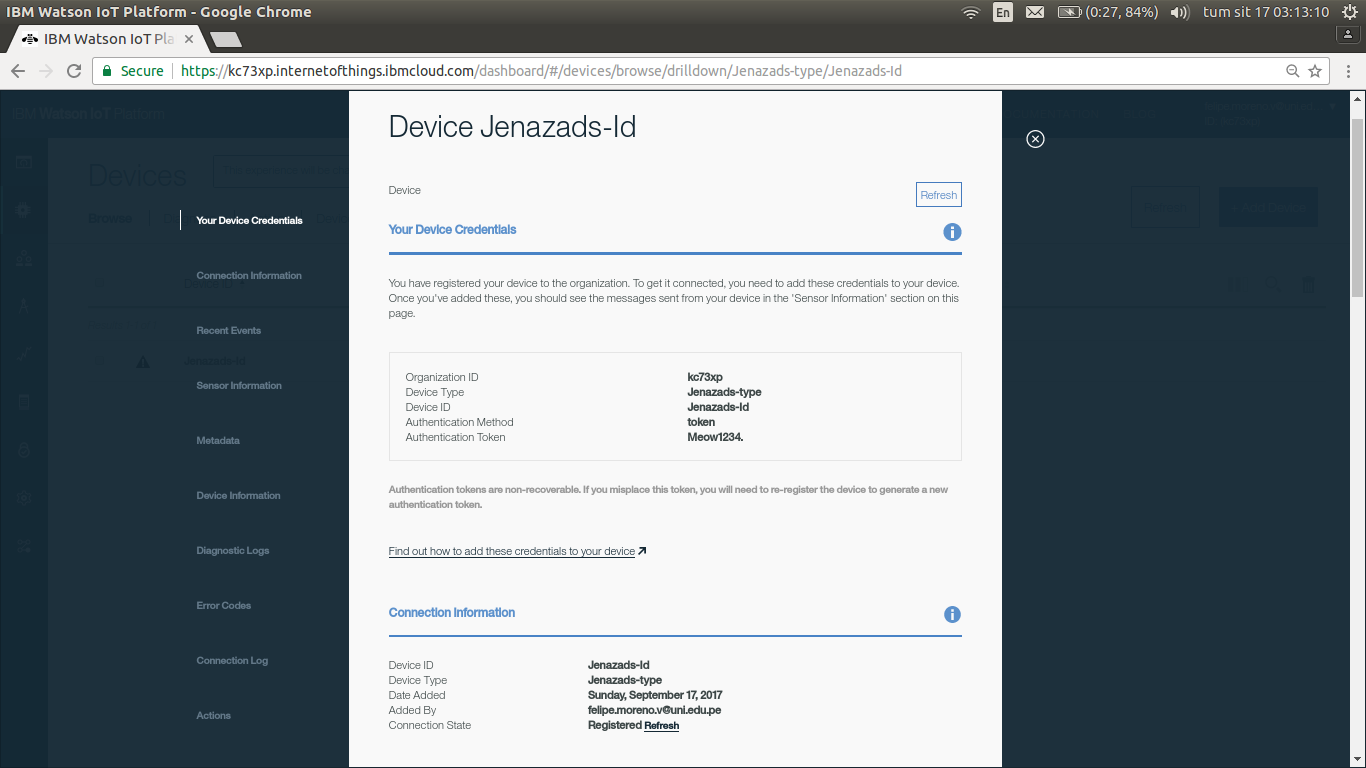Go to Metadata section
The height and width of the screenshot is (768, 1366).
coord(218,440)
